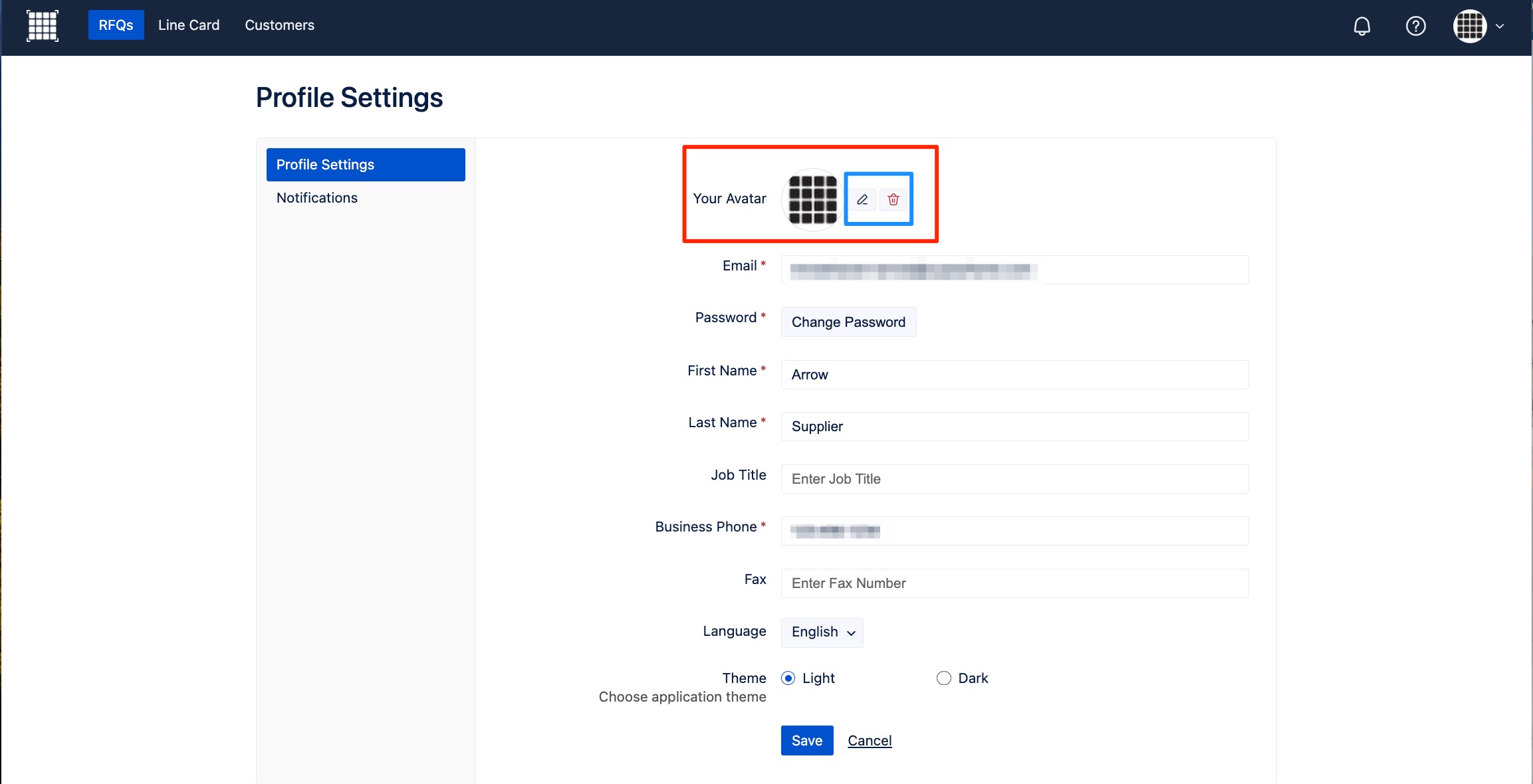1533x784 pixels.
Task: Click the user avatar in the navbar
Action: pyautogui.click(x=1470, y=26)
